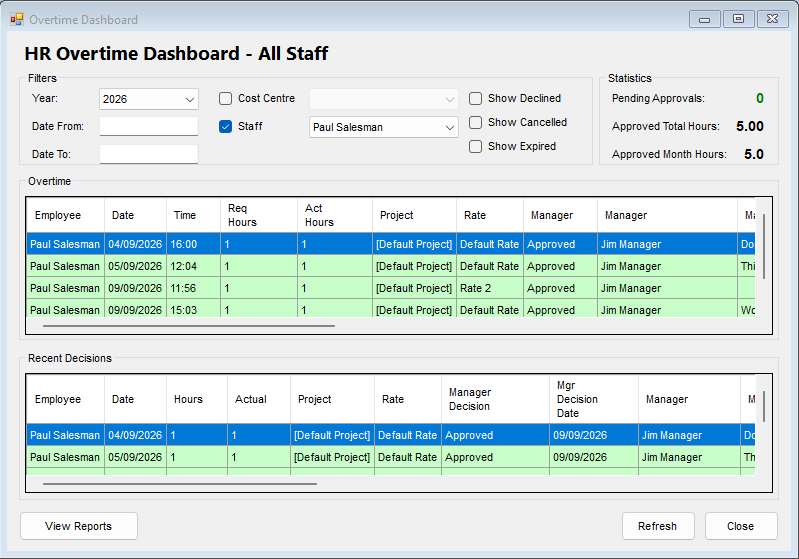The image size is (799, 559).
Task: Maximize the Overtime Dashboard window
Action: coord(738,19)
